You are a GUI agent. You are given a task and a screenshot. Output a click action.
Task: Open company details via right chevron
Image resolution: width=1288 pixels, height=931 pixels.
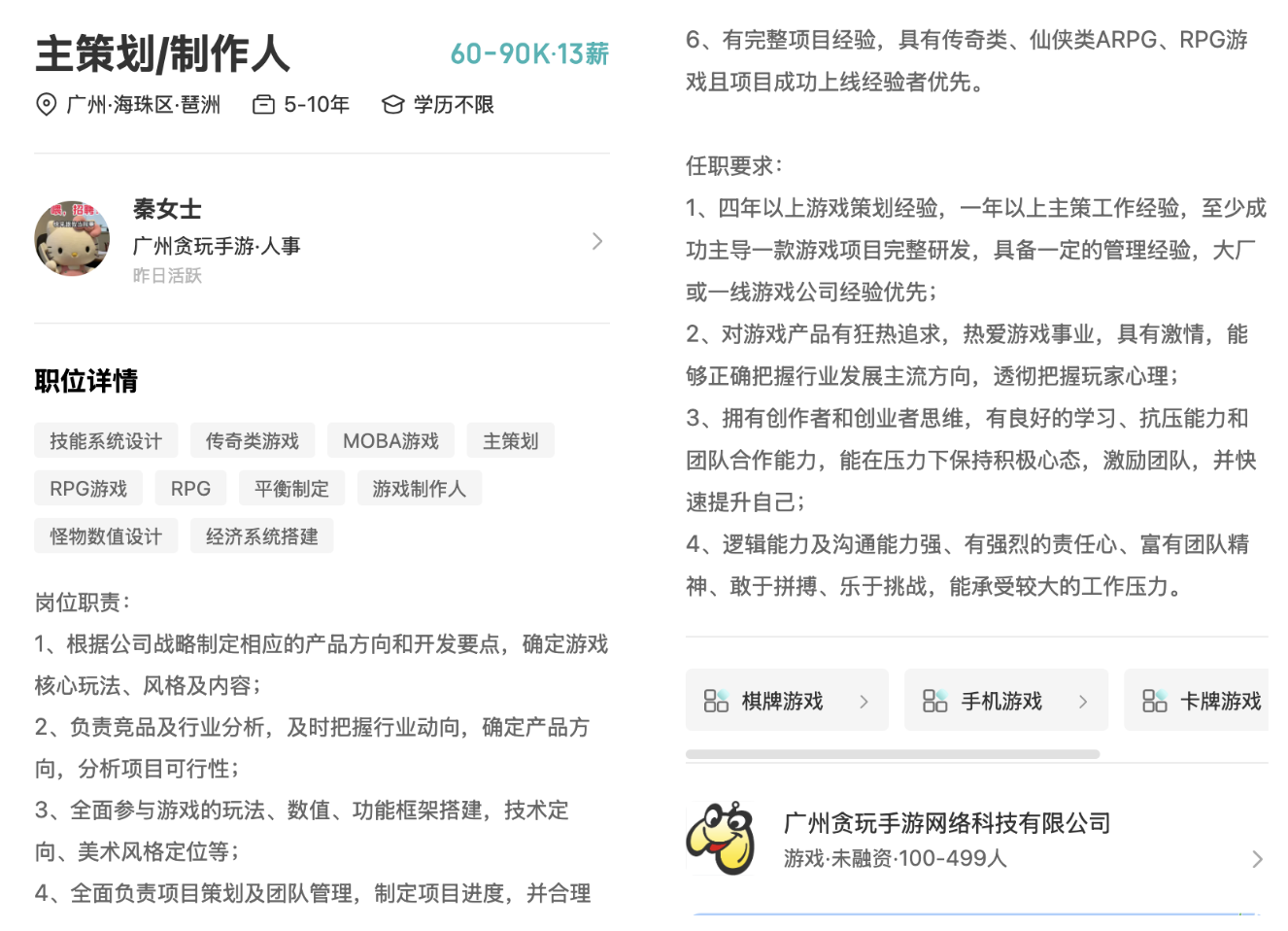pyautogui.click(x=1257, y=858)
